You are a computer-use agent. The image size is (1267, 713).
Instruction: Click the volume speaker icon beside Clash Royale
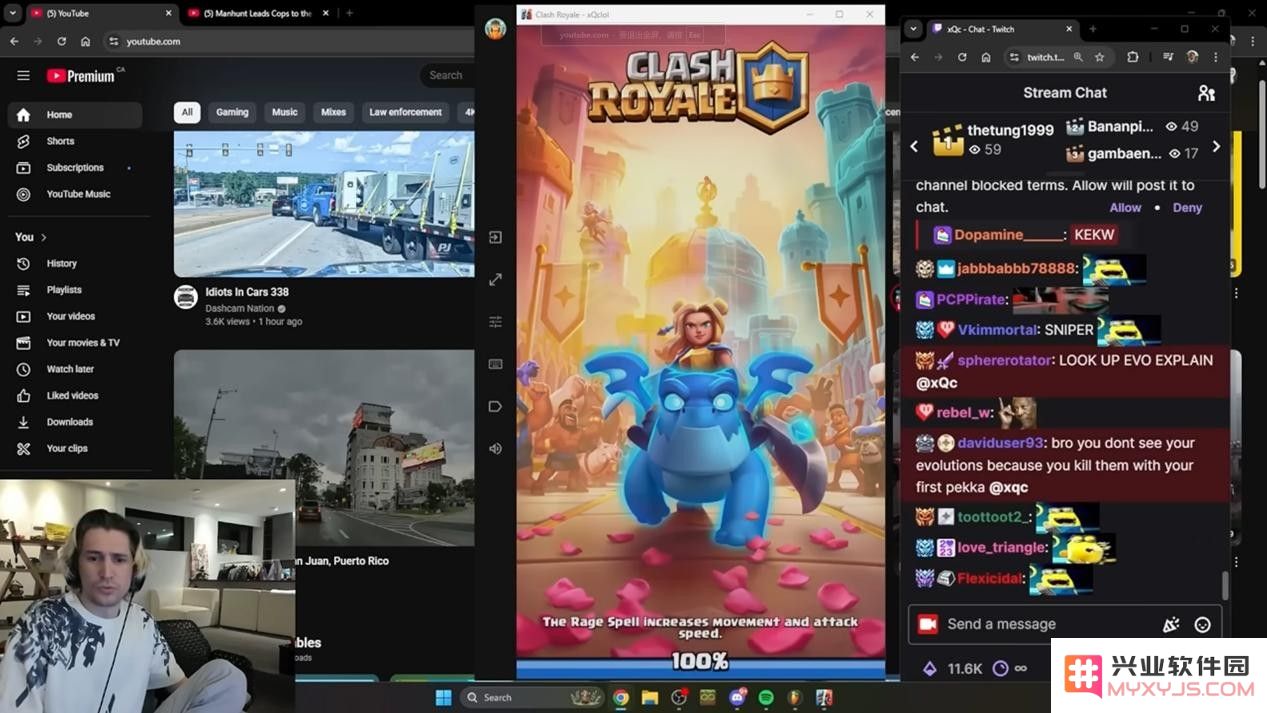[495, 449]
